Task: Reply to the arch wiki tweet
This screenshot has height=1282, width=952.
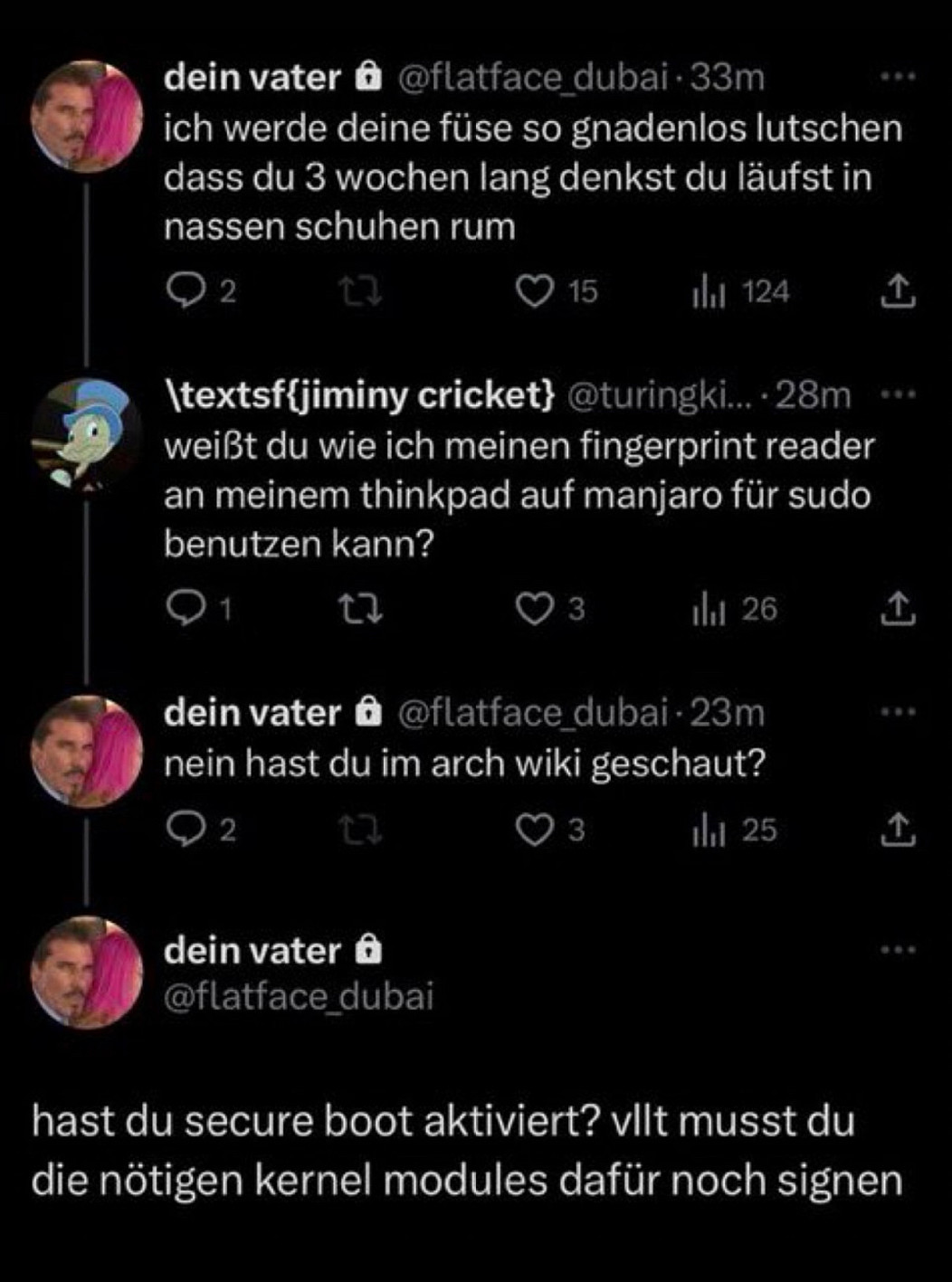Action: coord(186,830)
